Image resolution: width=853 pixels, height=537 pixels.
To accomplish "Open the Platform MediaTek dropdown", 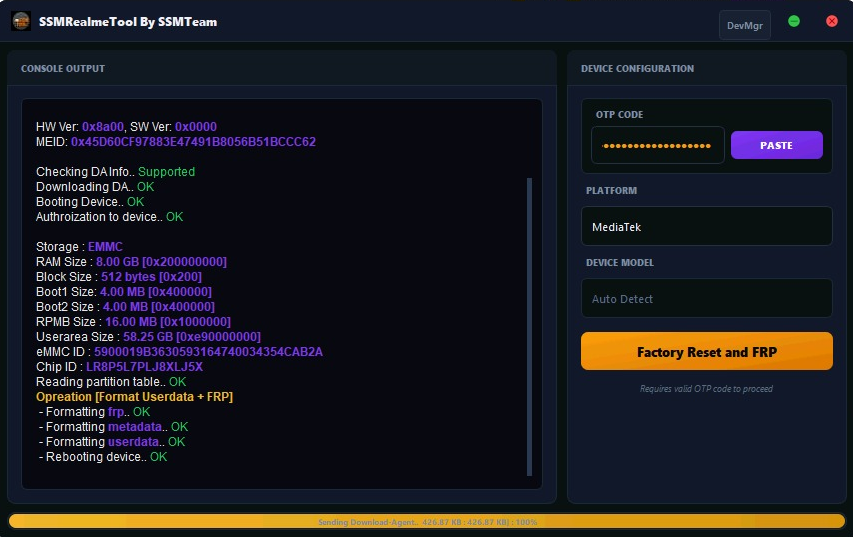I will (x=707, y=226).
